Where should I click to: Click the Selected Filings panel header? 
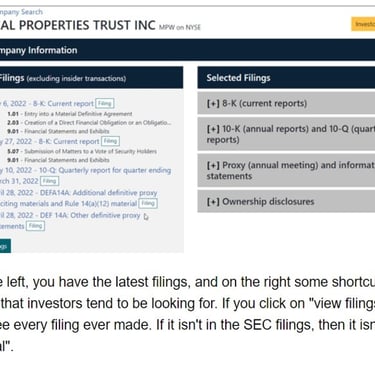click(x=286, y=78)
